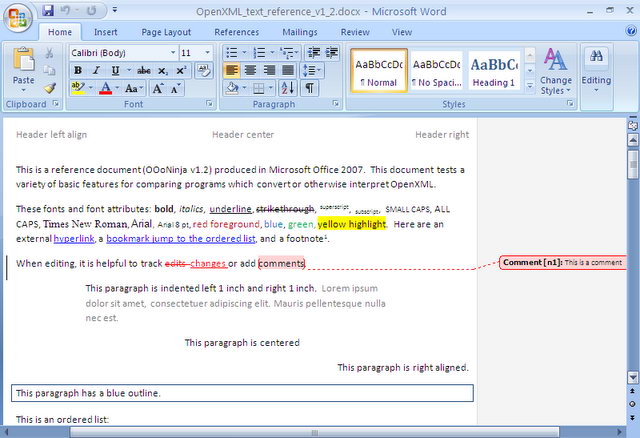Toggle Italic formatting
Screen dimensions: 640x438
tap(96, 71)
